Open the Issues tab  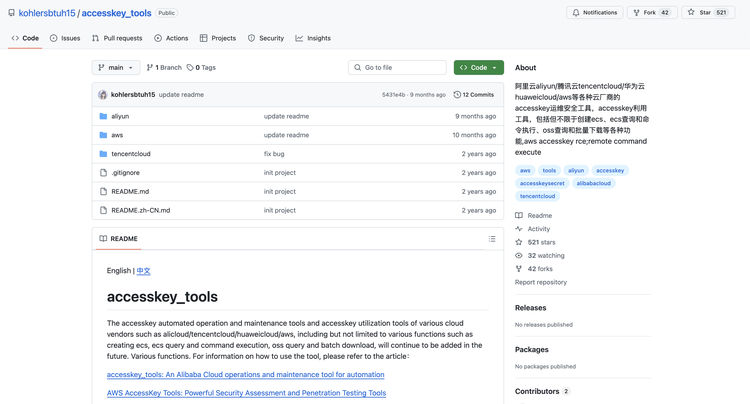[x=65, y=38]
